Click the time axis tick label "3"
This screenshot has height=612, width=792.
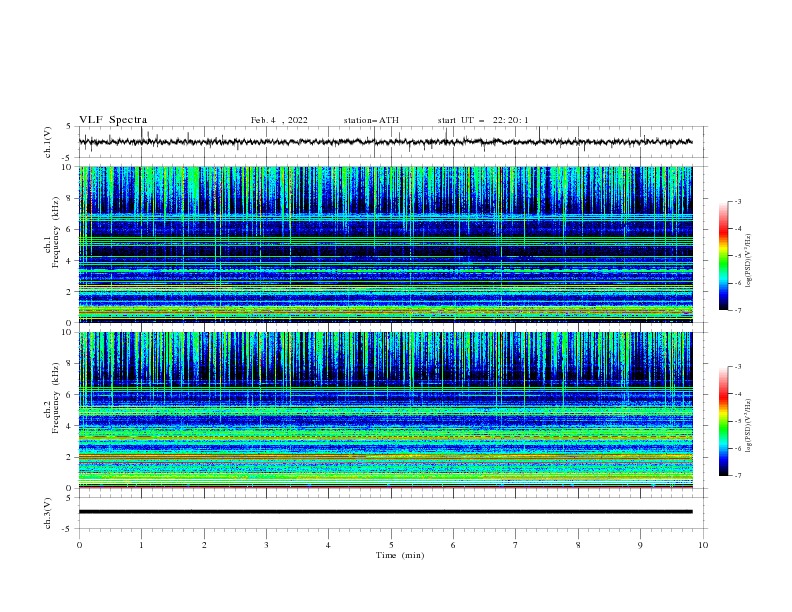click(266, 545)
